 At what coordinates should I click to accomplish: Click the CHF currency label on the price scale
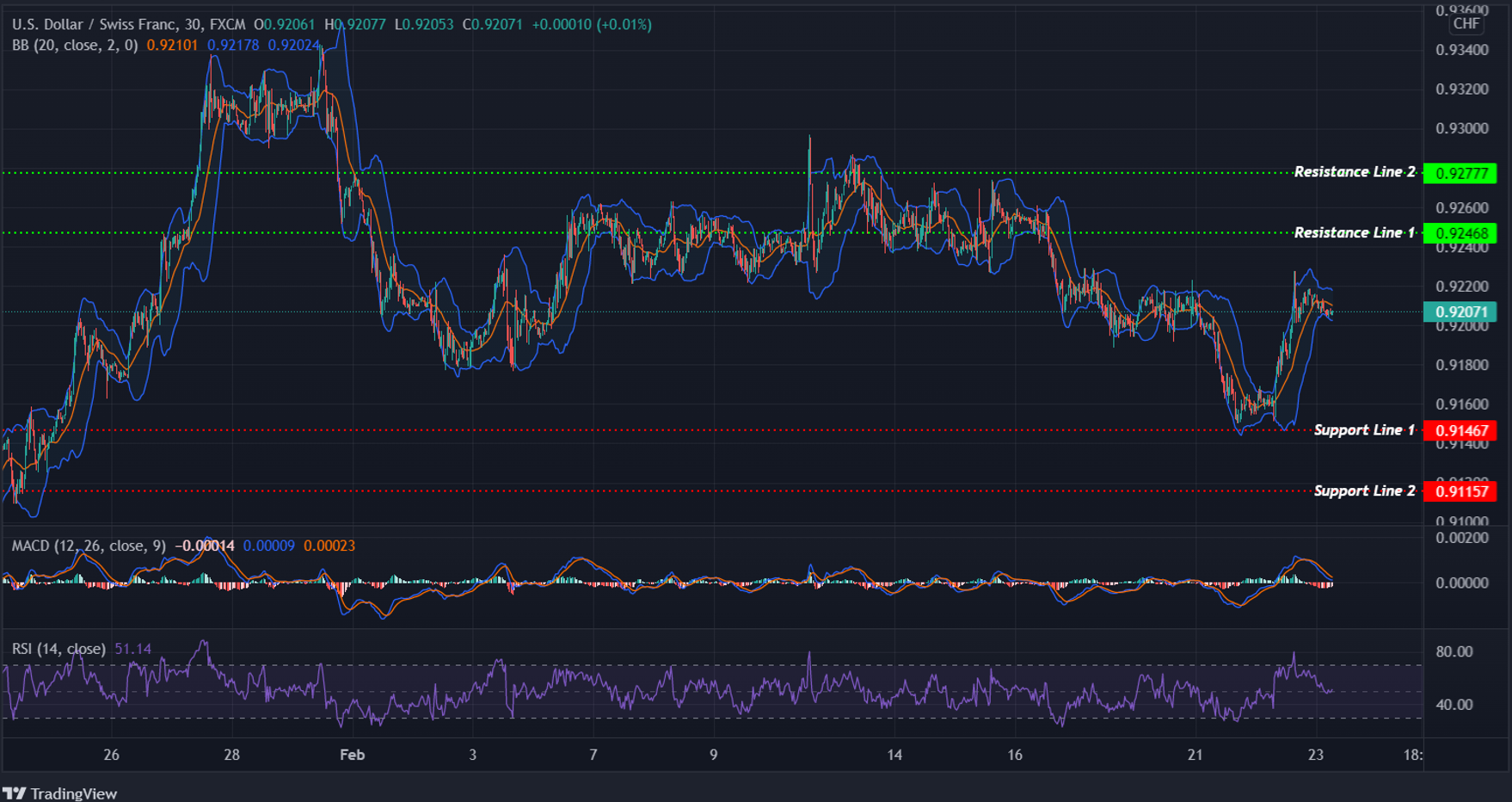pos(1466,24)
